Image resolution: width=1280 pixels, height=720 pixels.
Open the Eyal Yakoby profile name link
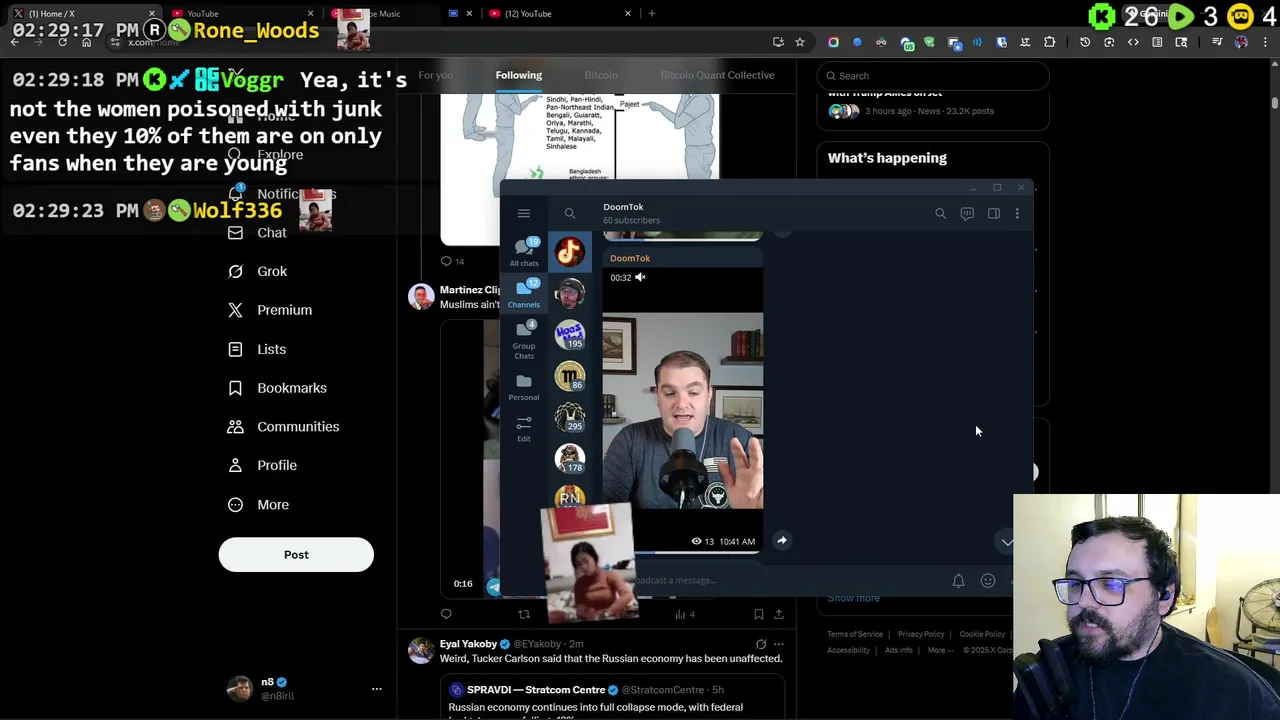(x=468, y=644)
